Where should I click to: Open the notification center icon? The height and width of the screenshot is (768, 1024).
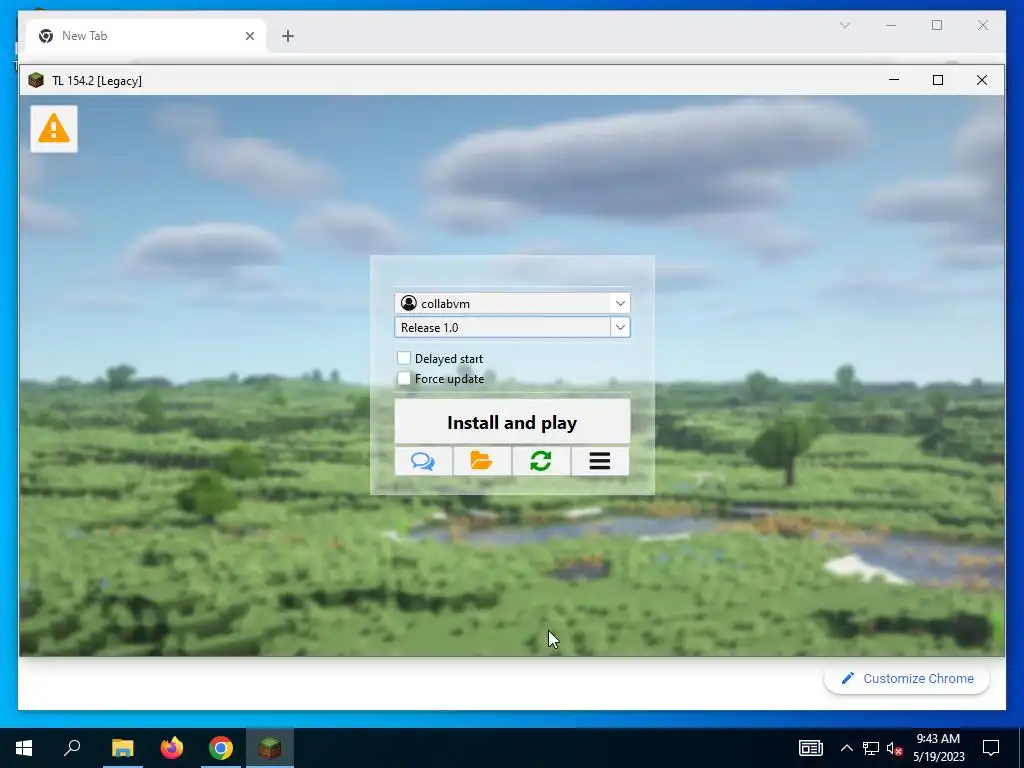click(x=991, y=748)
